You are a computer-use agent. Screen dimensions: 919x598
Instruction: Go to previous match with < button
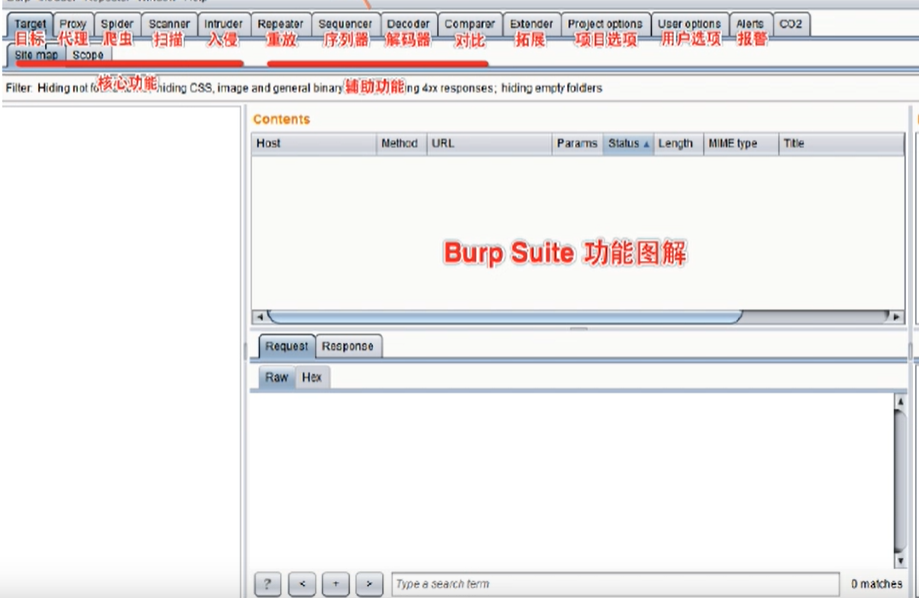point(302,584)
